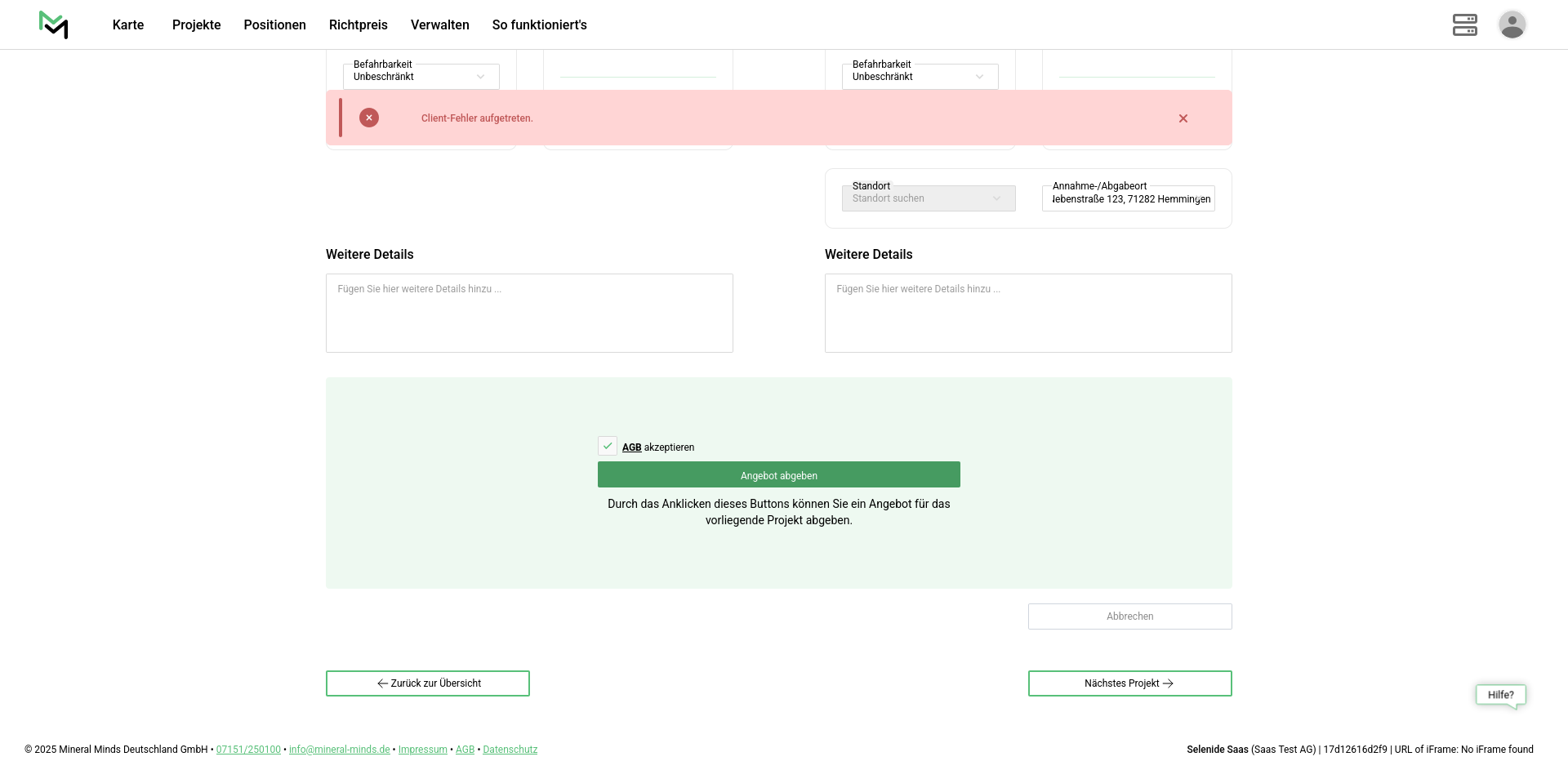This screenshot has width=1568, height=770.
Task: Open the Karte menu item
Action: point(128,24)
